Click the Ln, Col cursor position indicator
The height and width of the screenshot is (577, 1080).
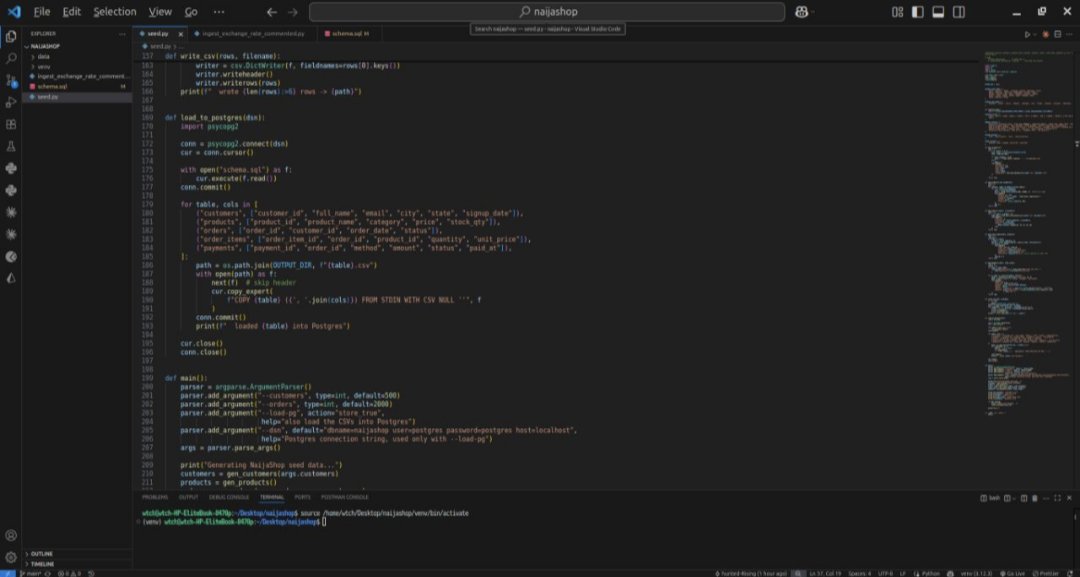pyautogui.click(x=824, y=573)
